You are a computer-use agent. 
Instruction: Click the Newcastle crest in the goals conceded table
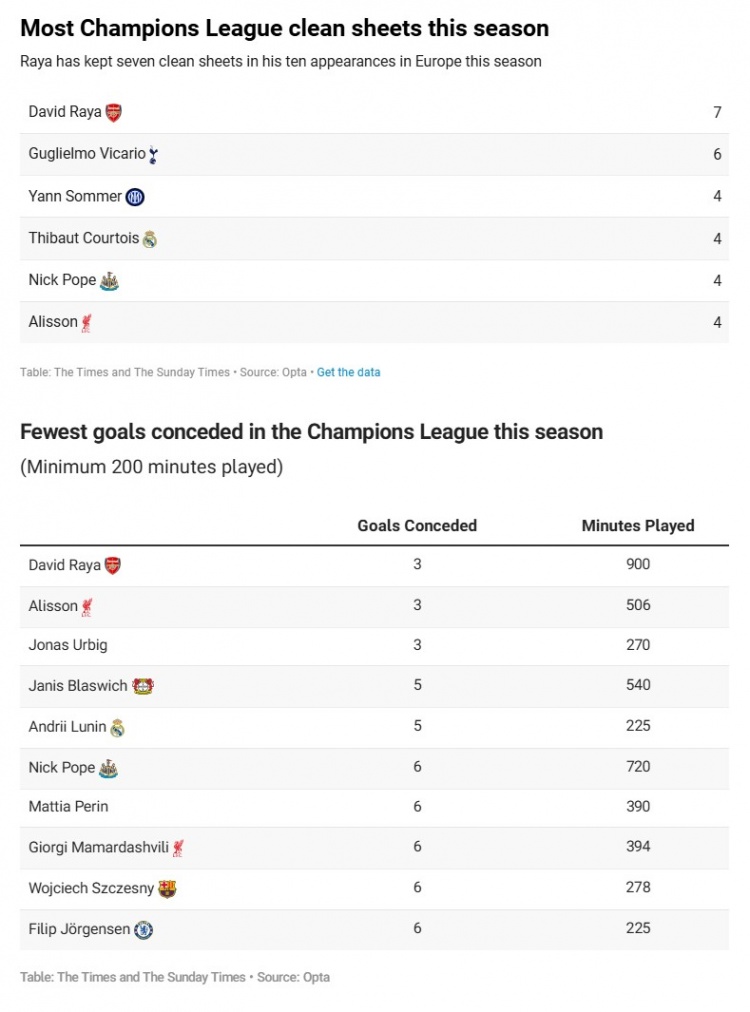click(x=110, y=769)
